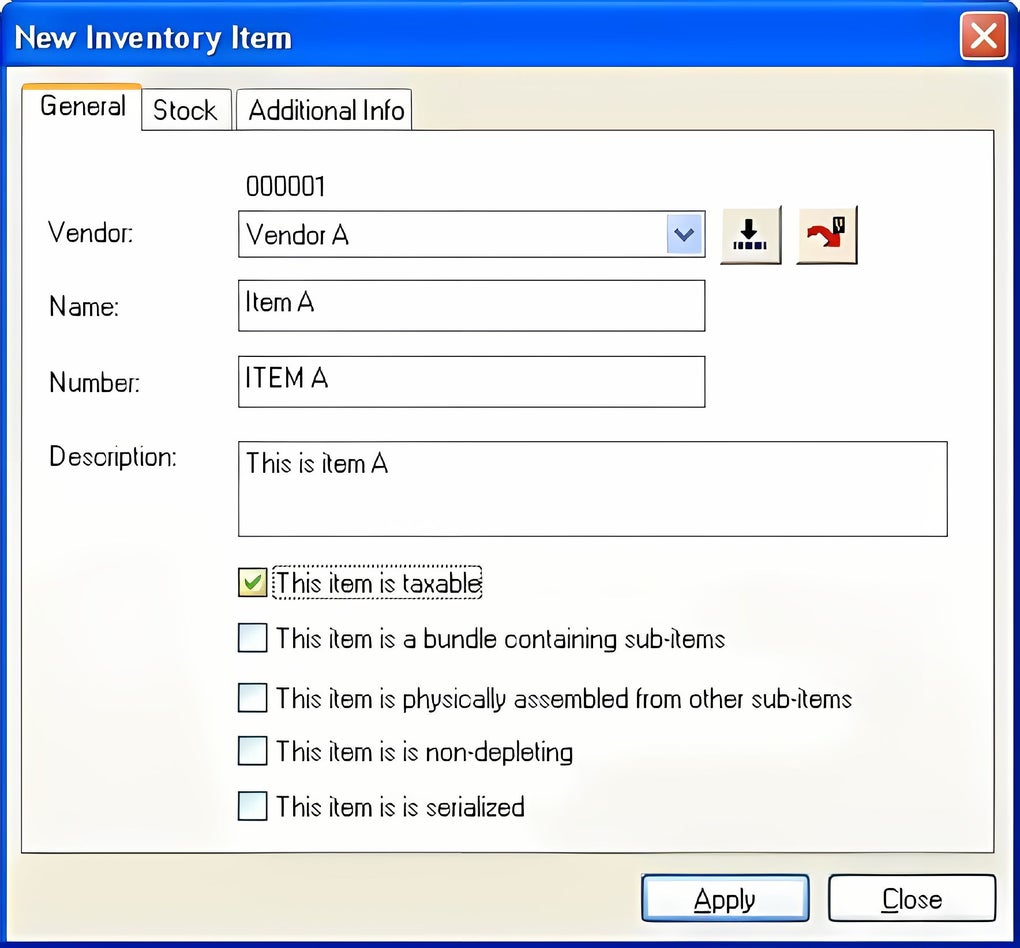Screen dimensions: 1020x948
Task: Tick the non-depleting checkbox
Action: click(x=252, y=751)
